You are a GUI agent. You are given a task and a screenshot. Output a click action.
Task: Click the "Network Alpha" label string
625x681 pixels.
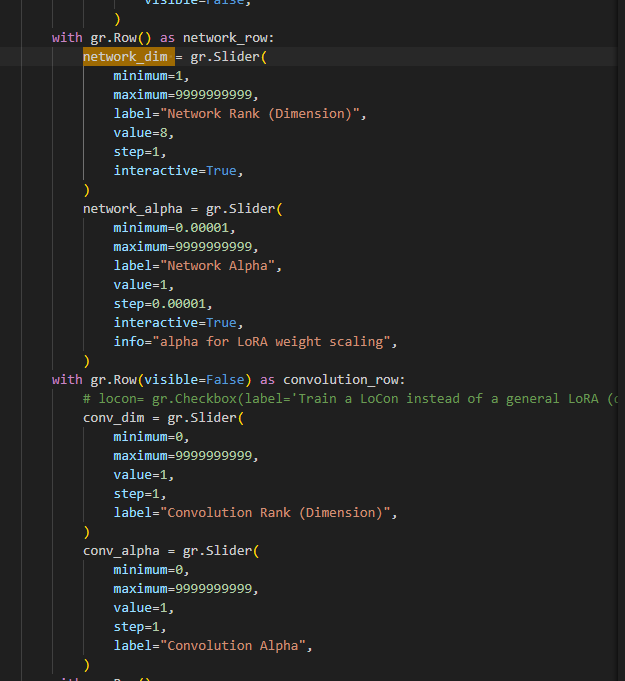[x=218, y=266]
